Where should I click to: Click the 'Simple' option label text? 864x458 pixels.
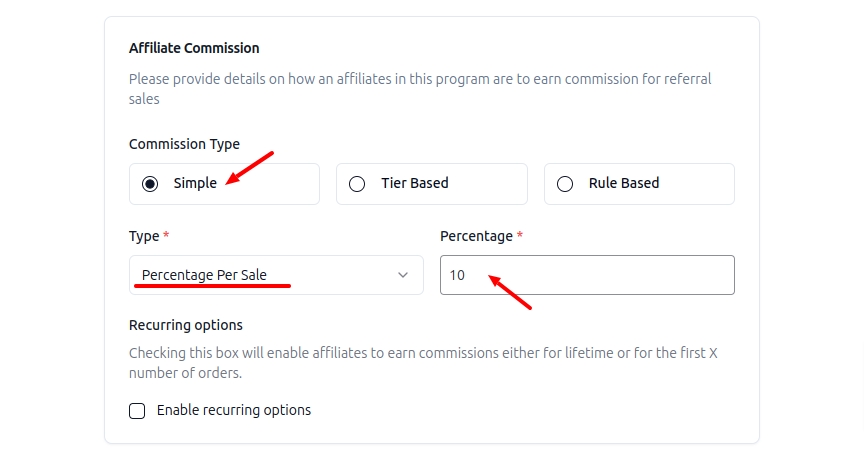pyautogui.click(x=195, y=184)
